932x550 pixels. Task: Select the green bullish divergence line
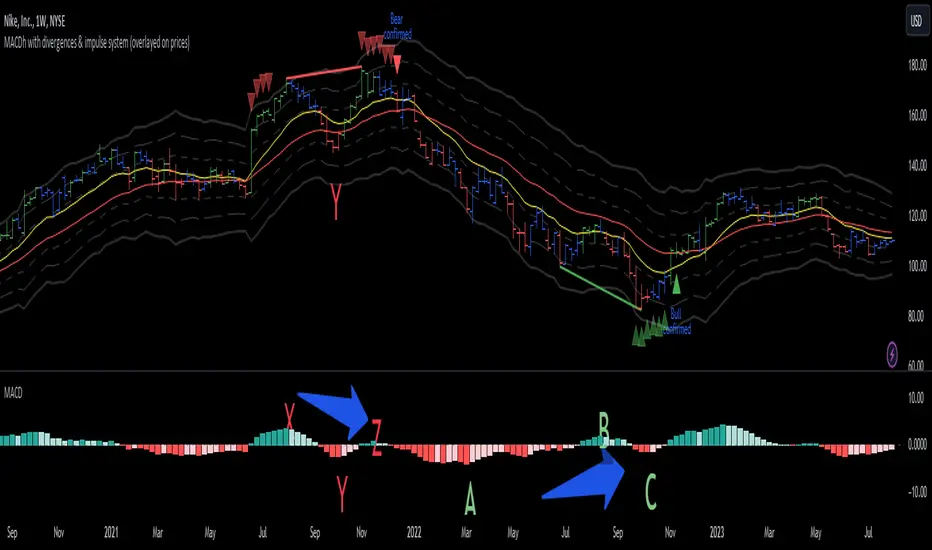pyautogui.click(x=600, y=288)
